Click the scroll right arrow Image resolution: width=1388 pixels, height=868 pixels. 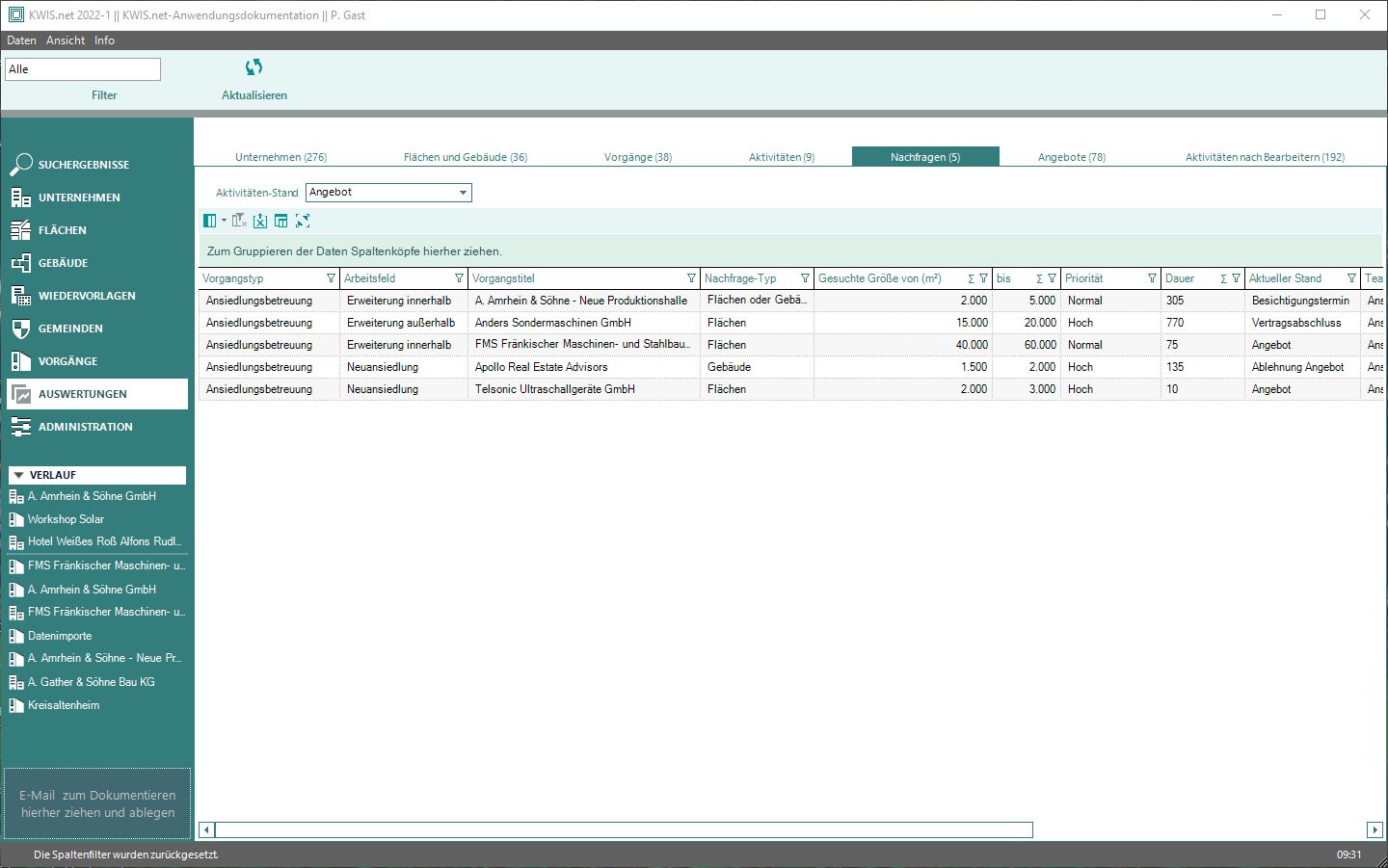[x=1375, y=829]
